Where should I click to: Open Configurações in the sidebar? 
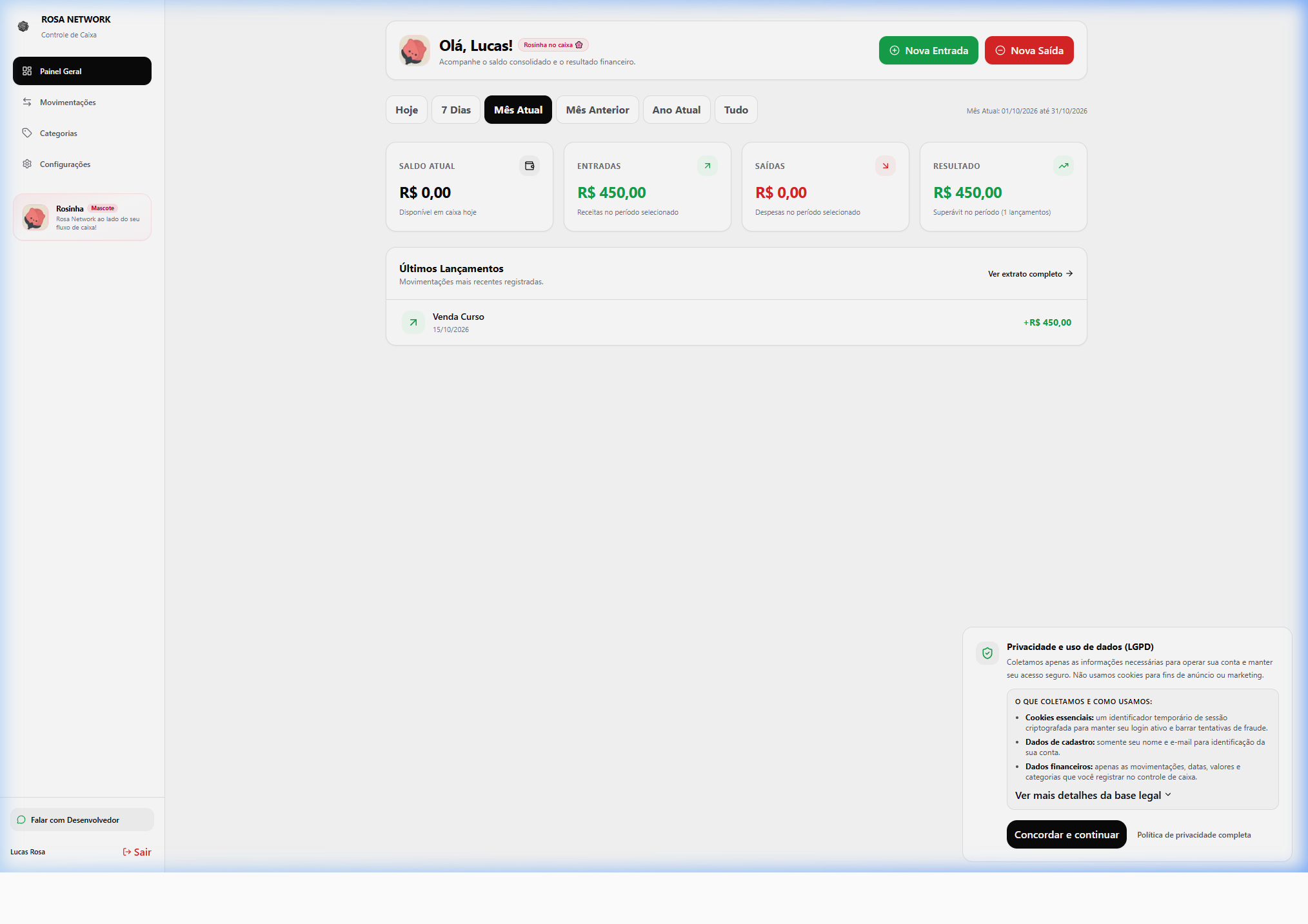[x=82, y=164]
